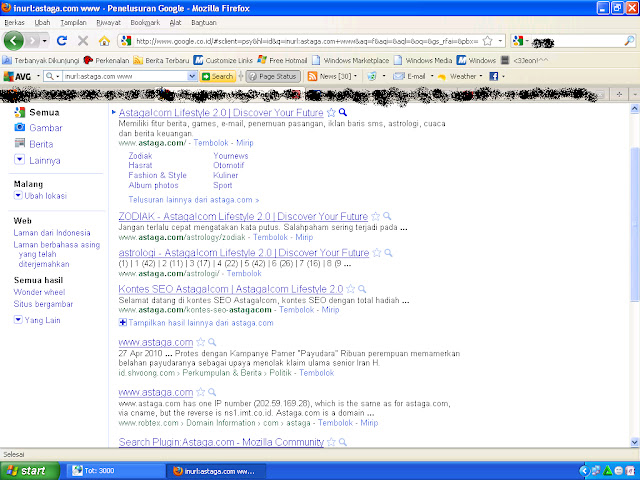
Task: Click the Terbanyak Dikunjungi bookmark
Action: click(x=41, y=60)
